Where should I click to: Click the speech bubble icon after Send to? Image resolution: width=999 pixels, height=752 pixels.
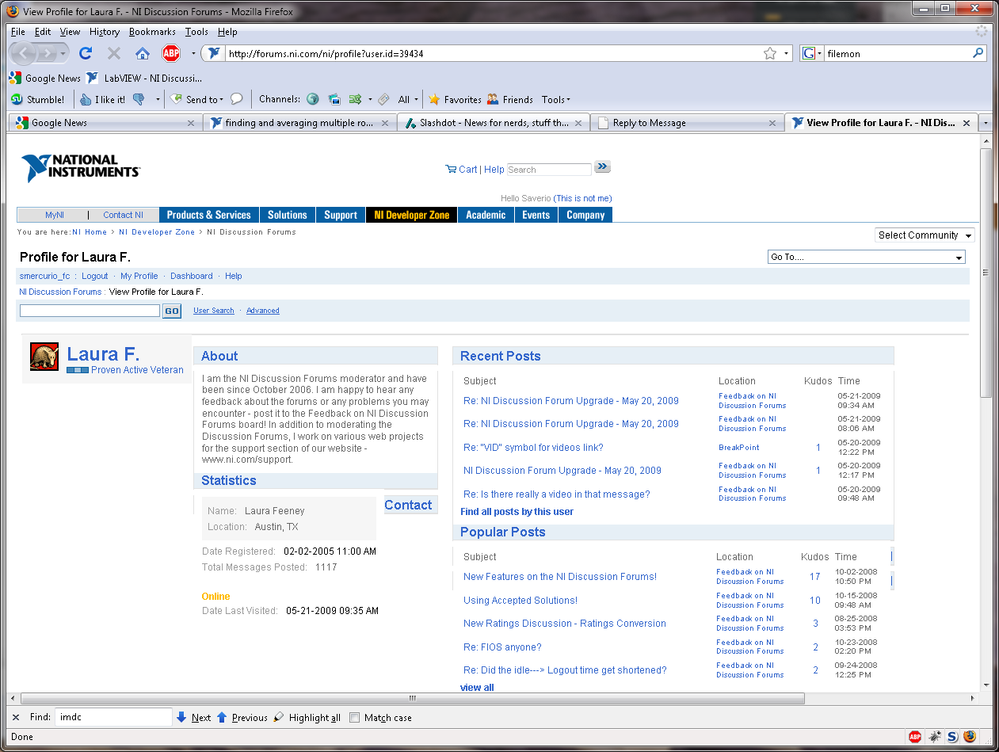236,99
